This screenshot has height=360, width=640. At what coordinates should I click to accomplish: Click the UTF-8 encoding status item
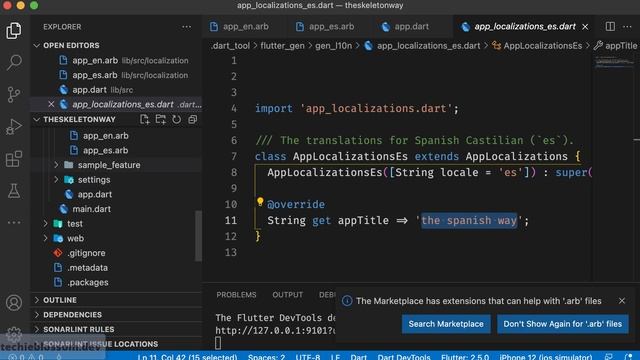coord(308,357)
